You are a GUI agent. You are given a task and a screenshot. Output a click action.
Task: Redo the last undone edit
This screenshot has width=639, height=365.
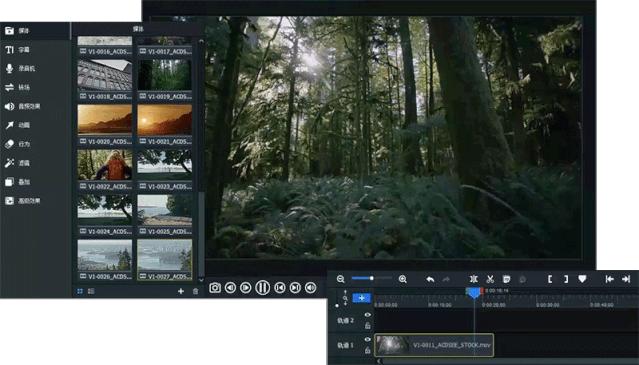446,279
